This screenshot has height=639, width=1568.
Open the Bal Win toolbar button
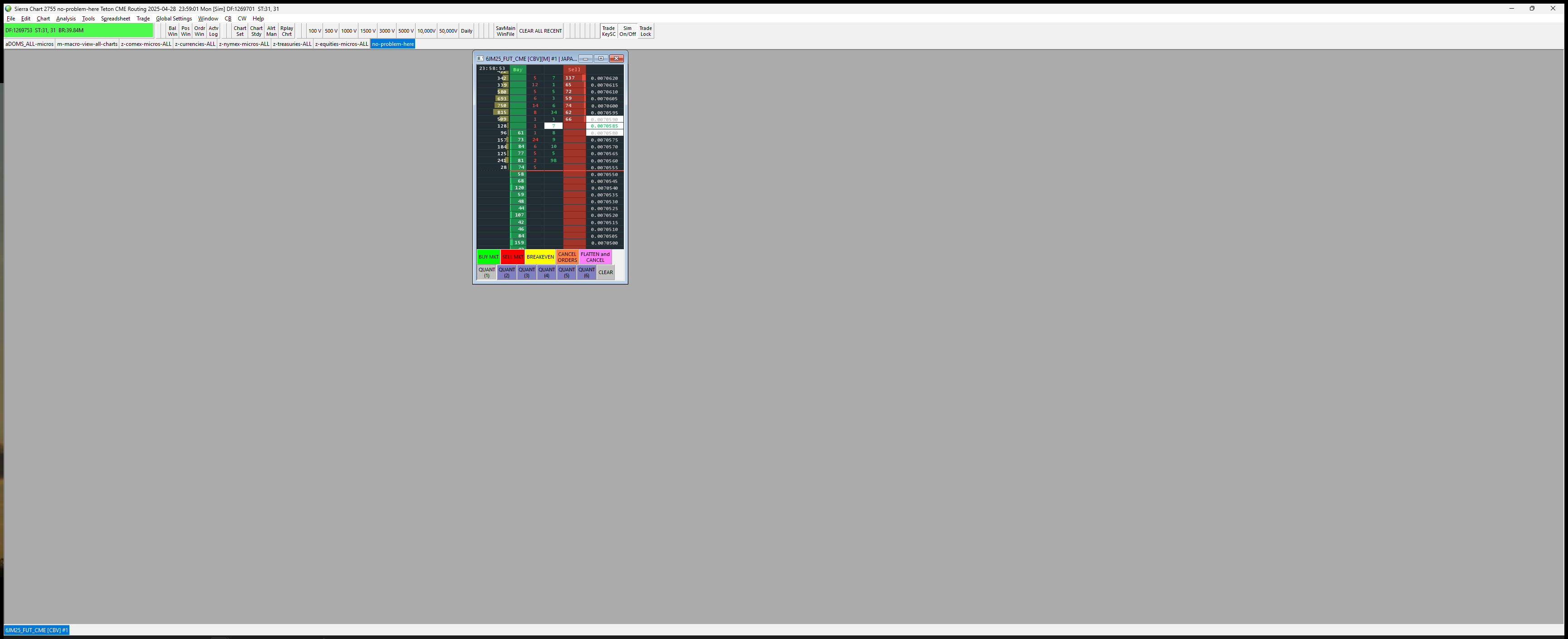tap(172, 31)
